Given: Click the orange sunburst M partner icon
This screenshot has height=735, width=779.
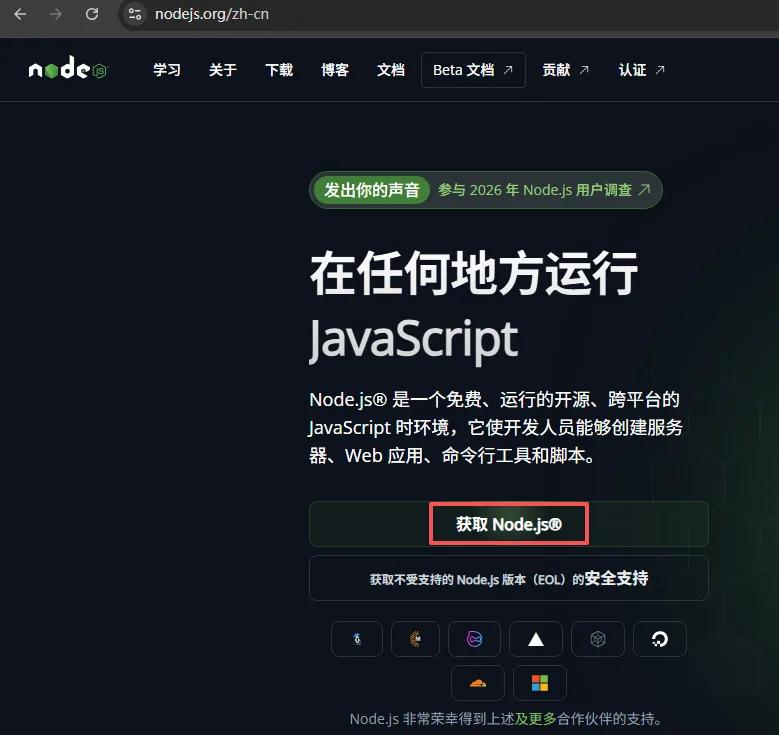Looking at the screenshot, I should tap(415, 639).
